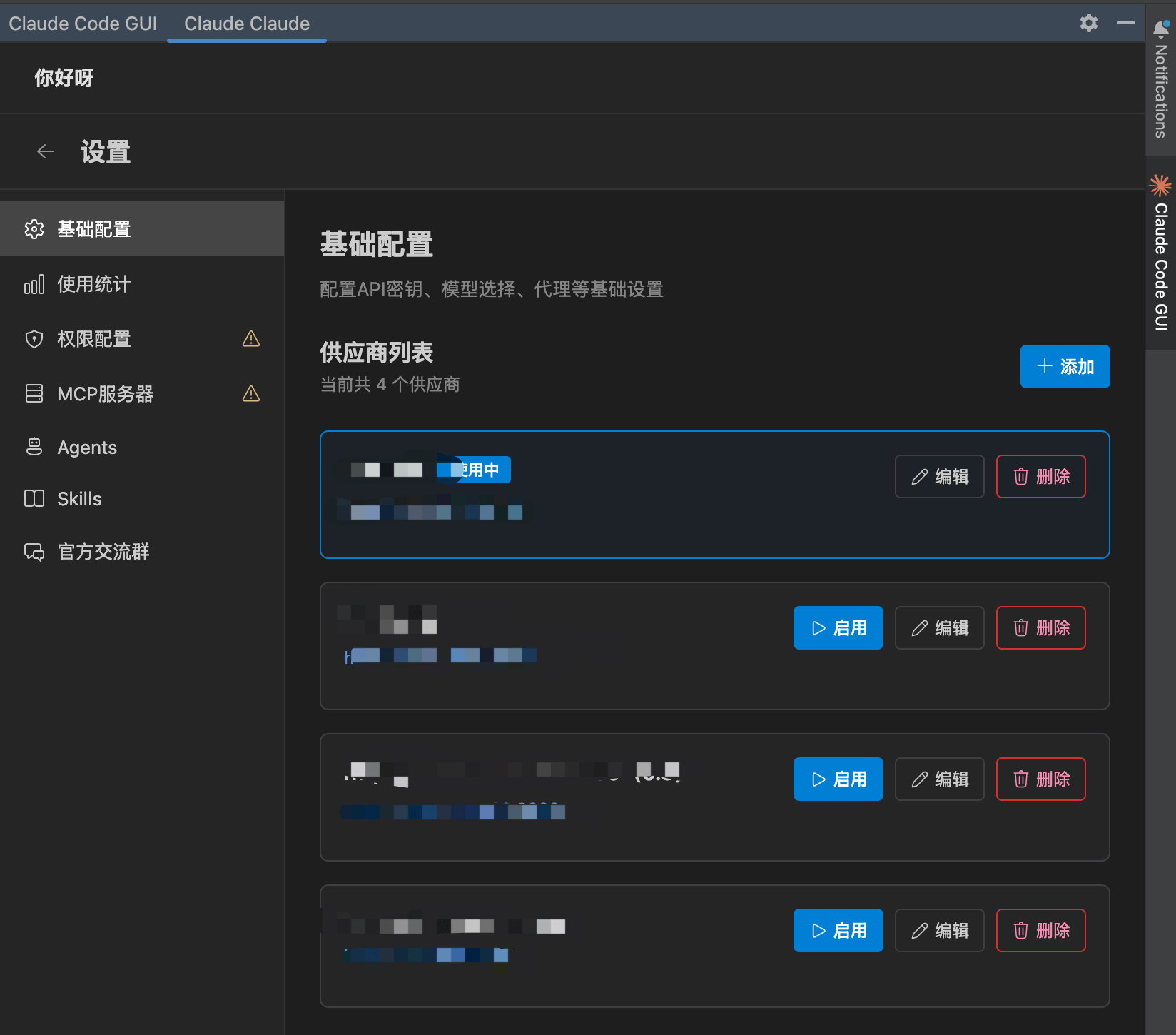Screen dimensions: 1176x1035
Task: Click the warning triangle beside MCP服务器
Action: (x=251, y=393)
